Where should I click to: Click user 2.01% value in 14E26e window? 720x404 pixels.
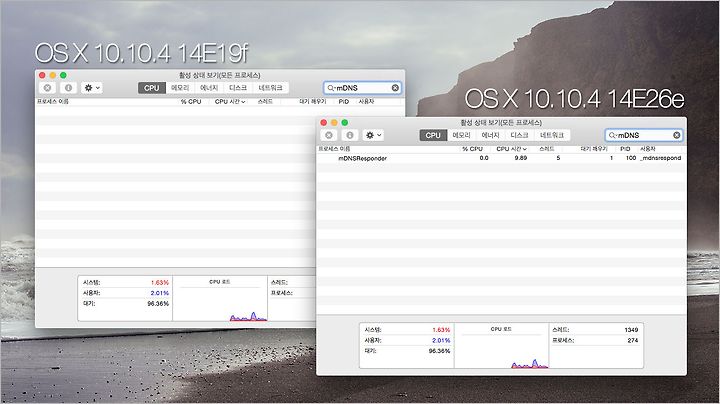[441, 340]
